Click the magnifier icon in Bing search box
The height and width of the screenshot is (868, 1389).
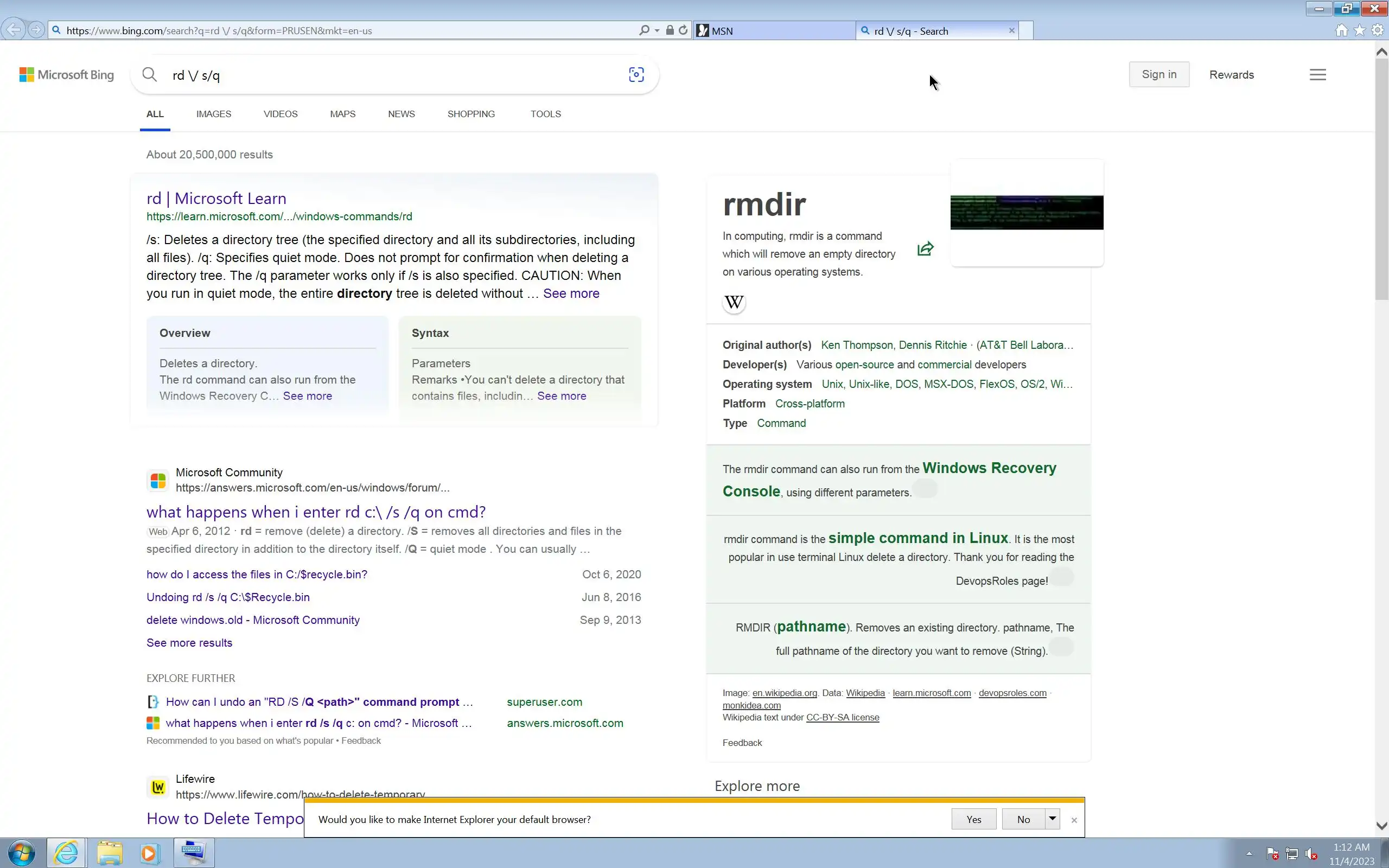click(x=150, y=75)
